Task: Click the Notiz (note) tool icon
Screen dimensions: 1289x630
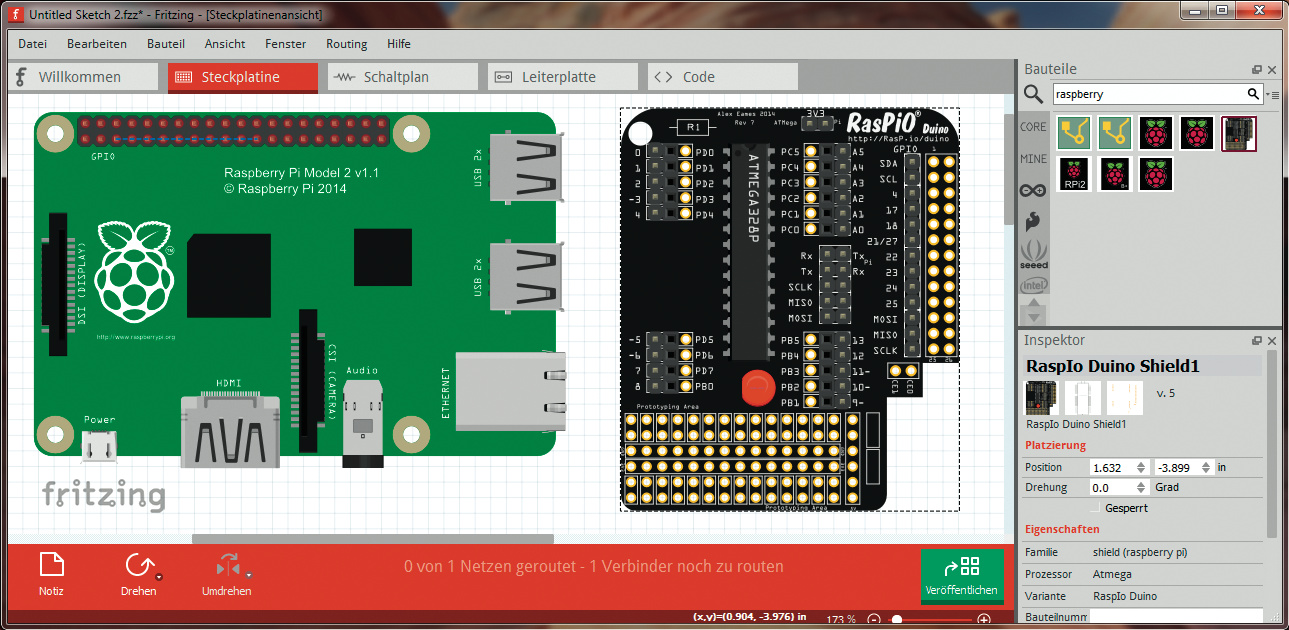Action: coord(51,566)
